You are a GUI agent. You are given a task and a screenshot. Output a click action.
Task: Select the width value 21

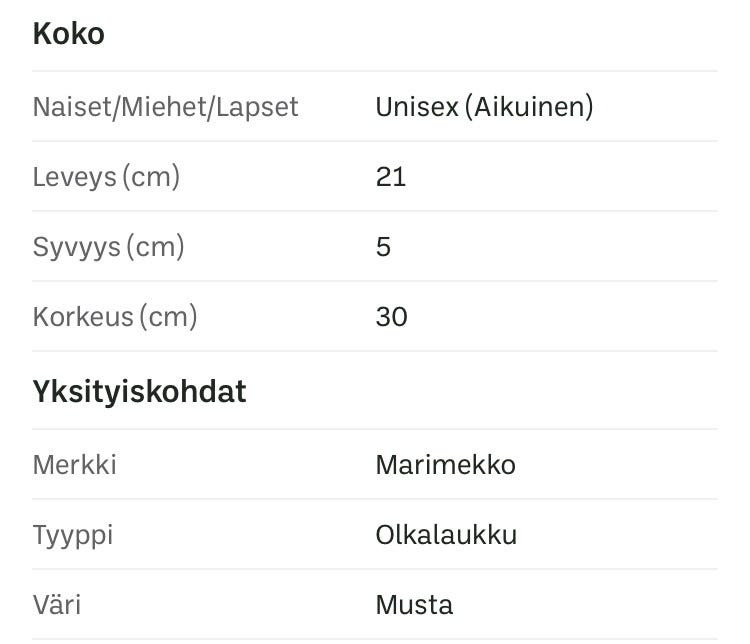pyautogui.click(x=391, y=177)
